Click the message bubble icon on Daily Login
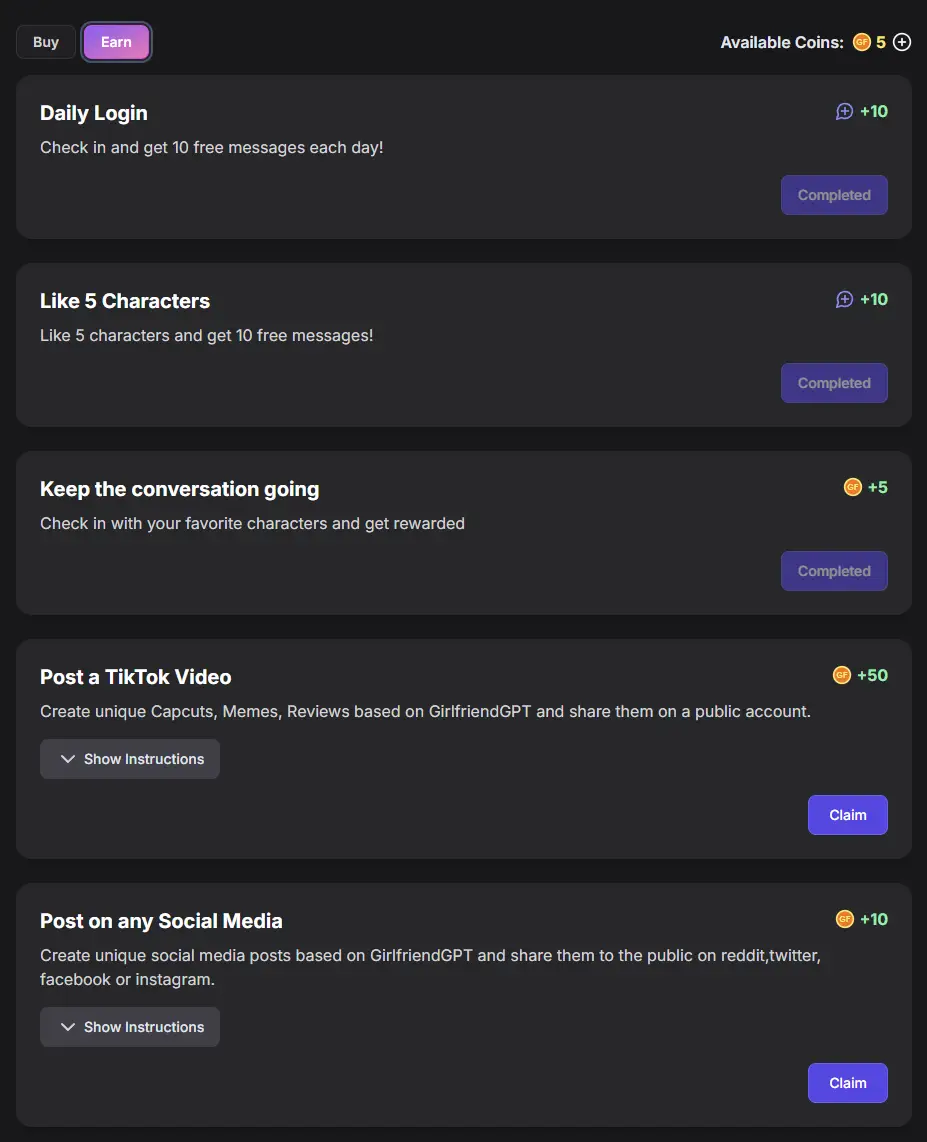The image size is (927, 1142). click(844, 111)
